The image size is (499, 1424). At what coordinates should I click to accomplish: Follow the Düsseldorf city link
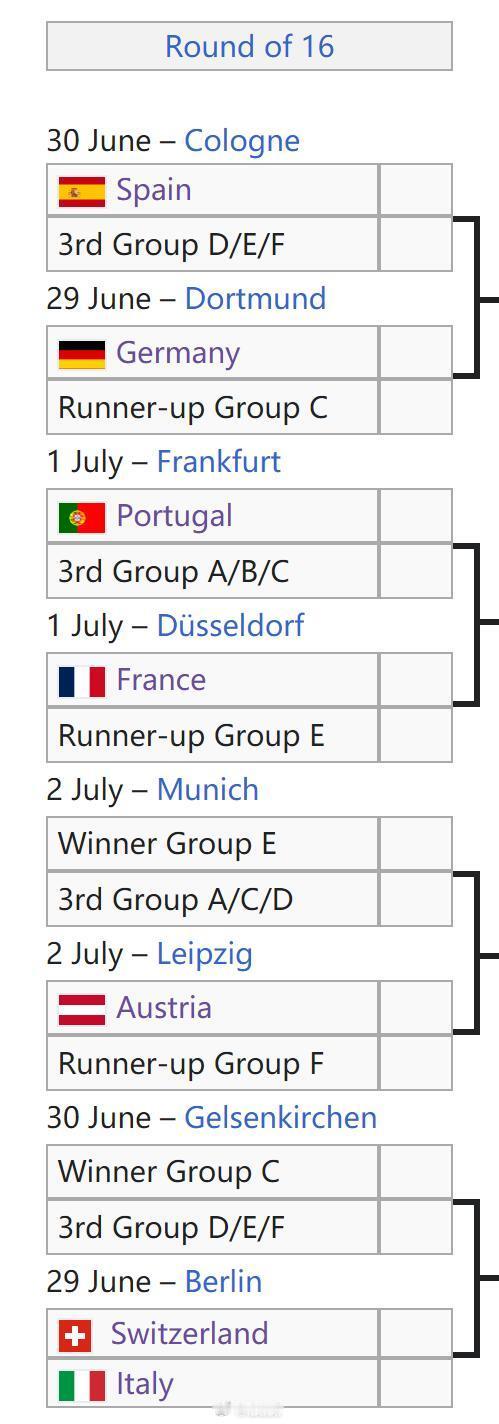click(x=231, y=625)
